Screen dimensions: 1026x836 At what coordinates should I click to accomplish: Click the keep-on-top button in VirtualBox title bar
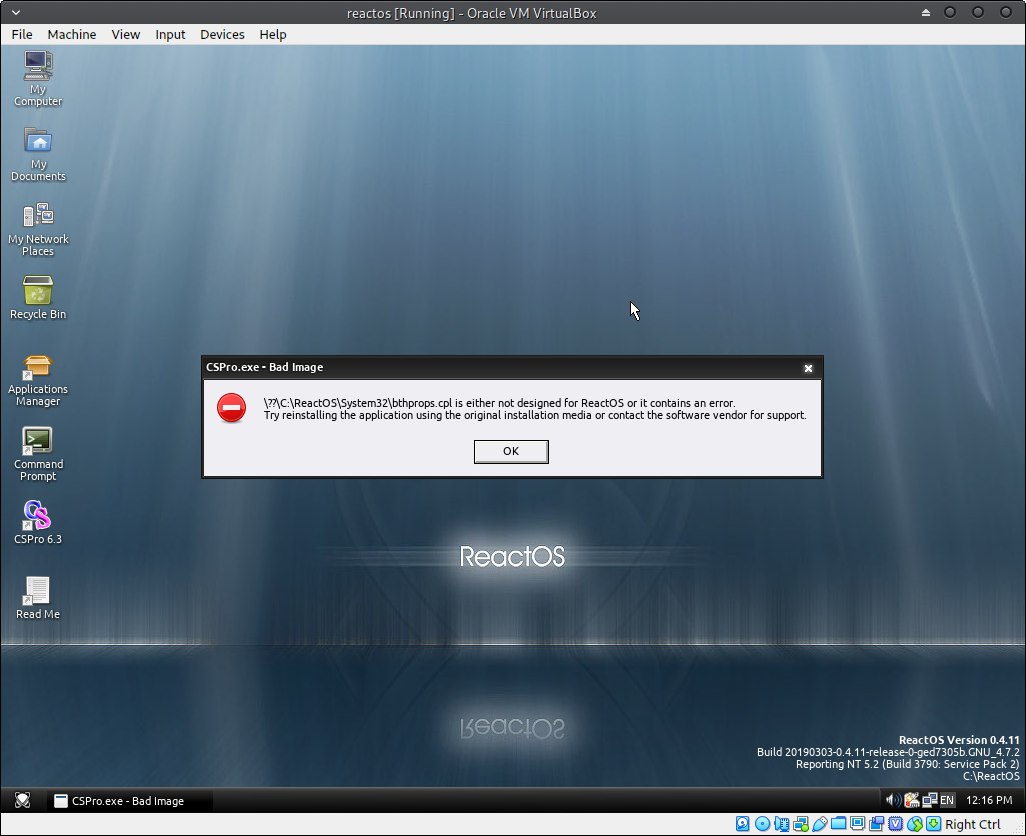click(926, 12)
